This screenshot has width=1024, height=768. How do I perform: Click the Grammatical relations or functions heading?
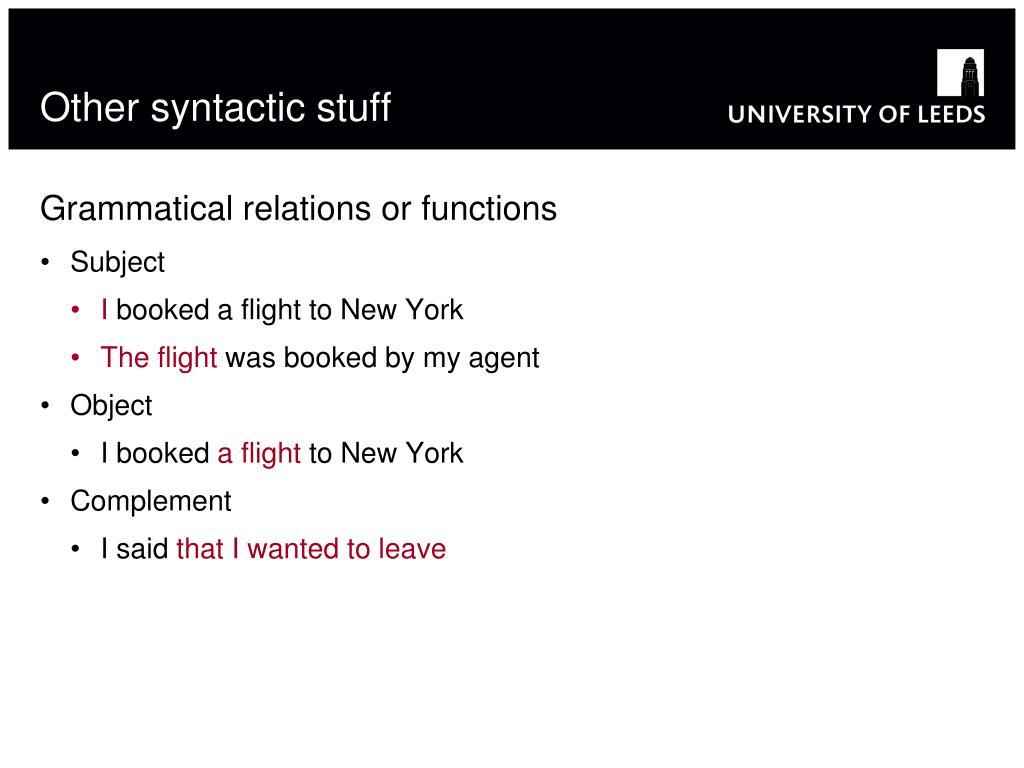pyautogui.click(x=298, y=209)
